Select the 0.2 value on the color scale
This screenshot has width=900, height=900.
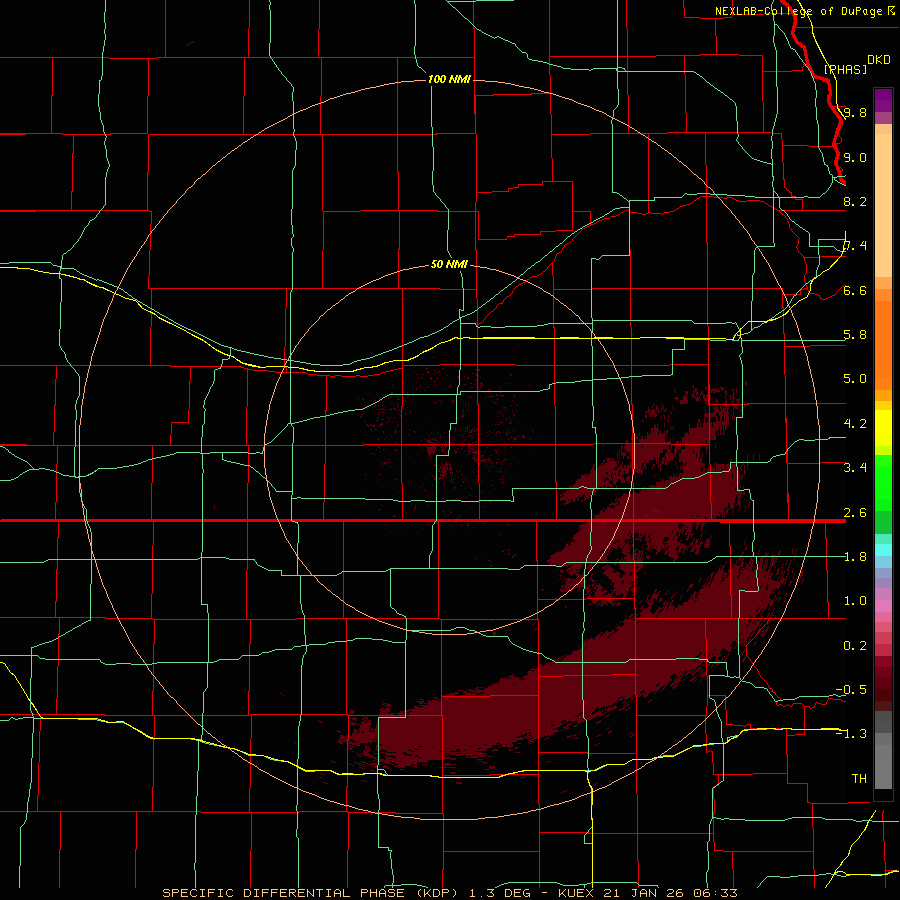tap(855, 646)
